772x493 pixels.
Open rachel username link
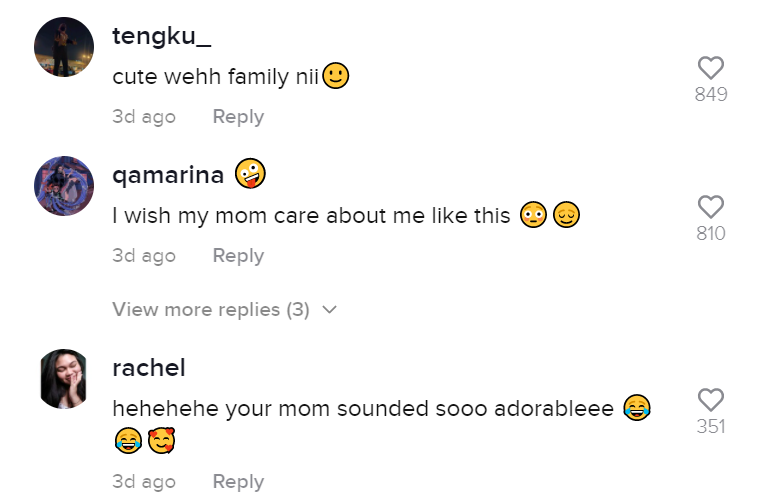click(x=149, y=368)
